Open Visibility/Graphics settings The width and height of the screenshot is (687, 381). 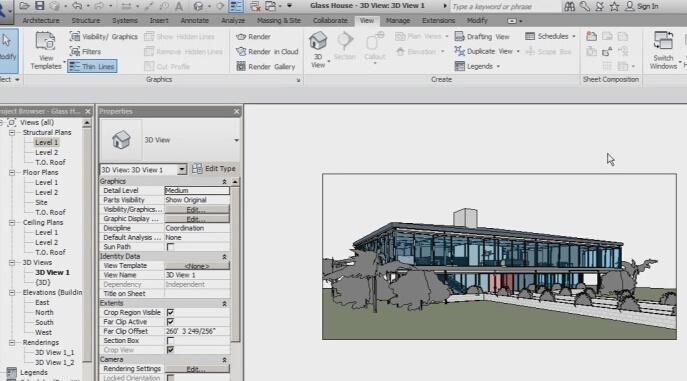coord(104,37)
